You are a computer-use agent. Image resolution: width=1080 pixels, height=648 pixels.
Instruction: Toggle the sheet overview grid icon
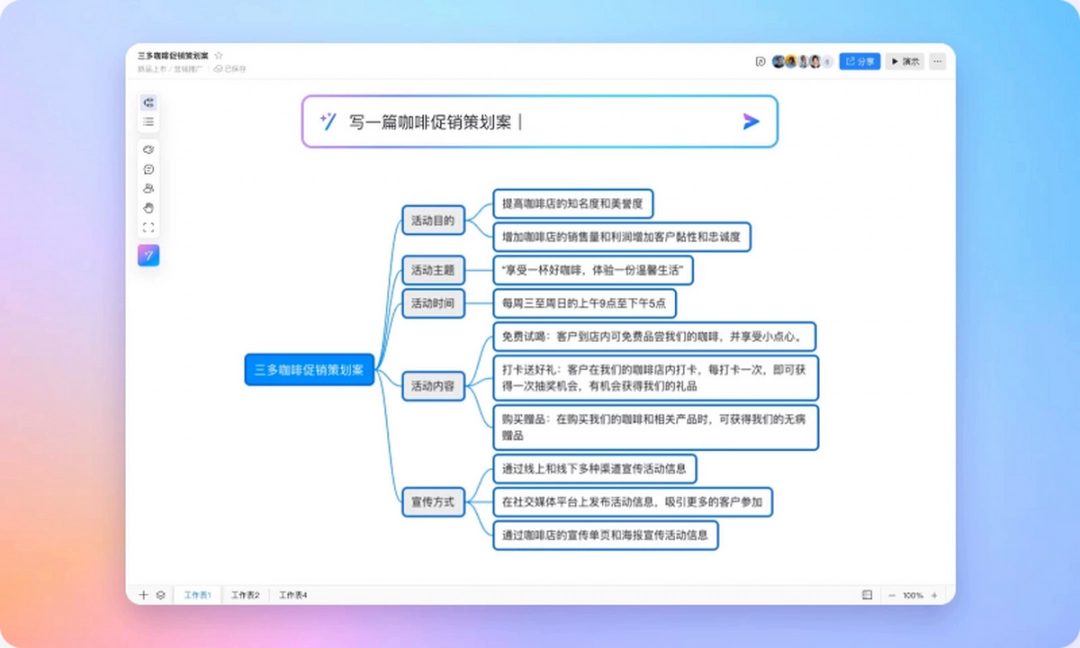(867, 594)
